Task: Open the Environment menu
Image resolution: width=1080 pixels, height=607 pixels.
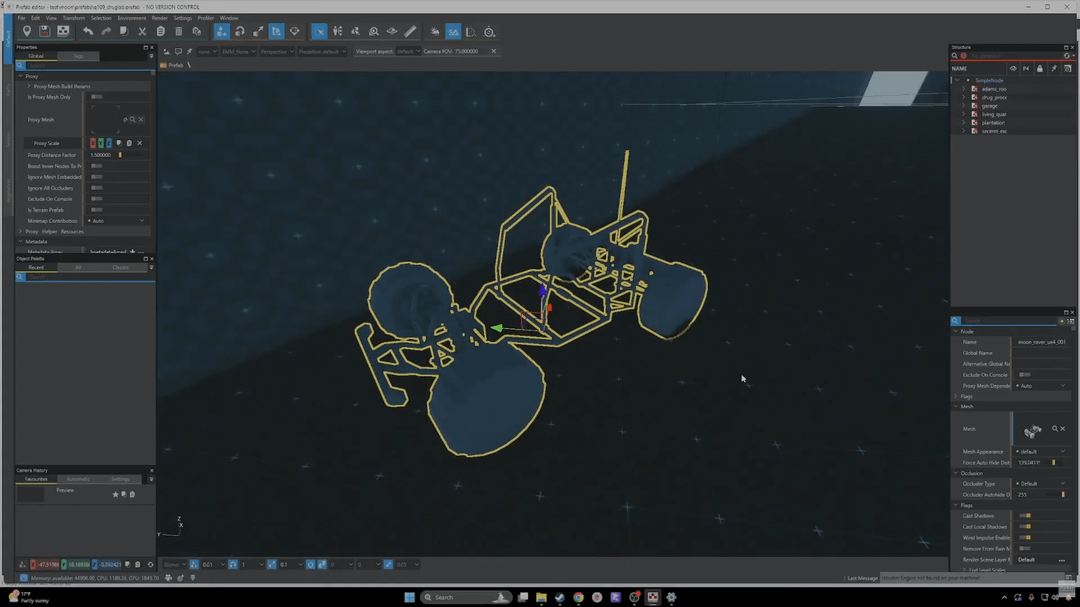Action: (131, 18)
